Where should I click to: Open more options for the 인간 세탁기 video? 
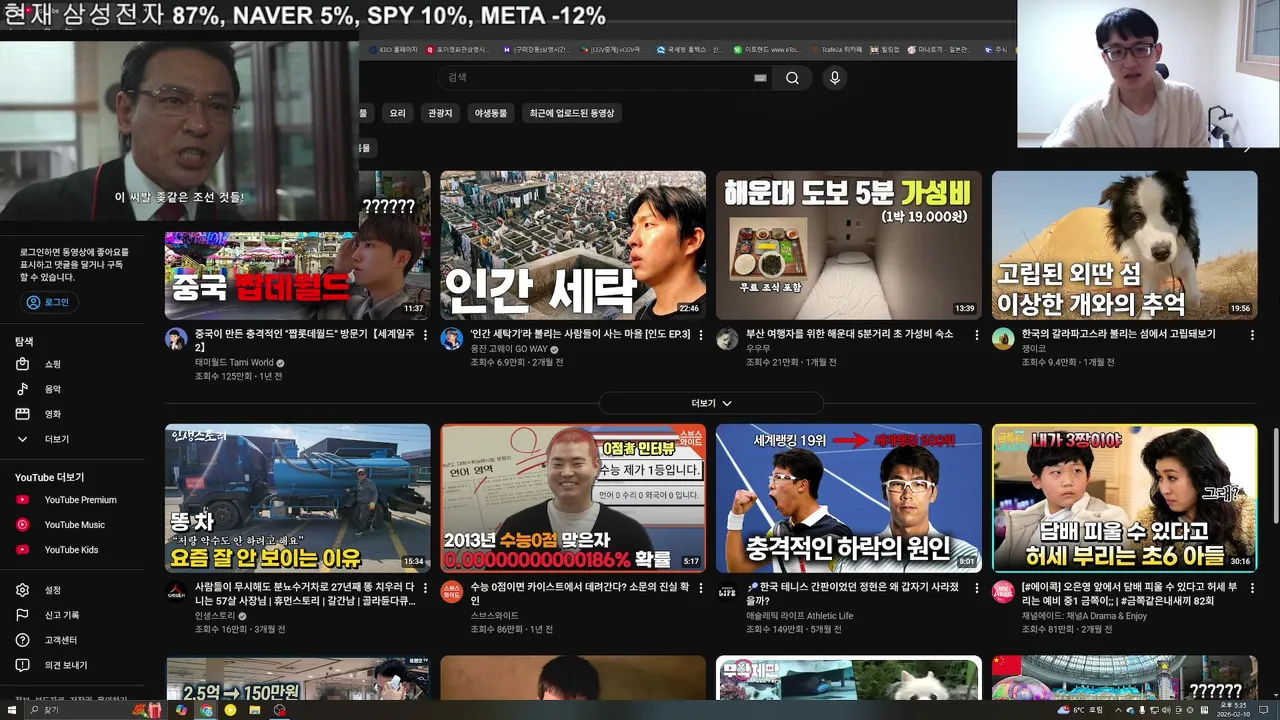701,335
